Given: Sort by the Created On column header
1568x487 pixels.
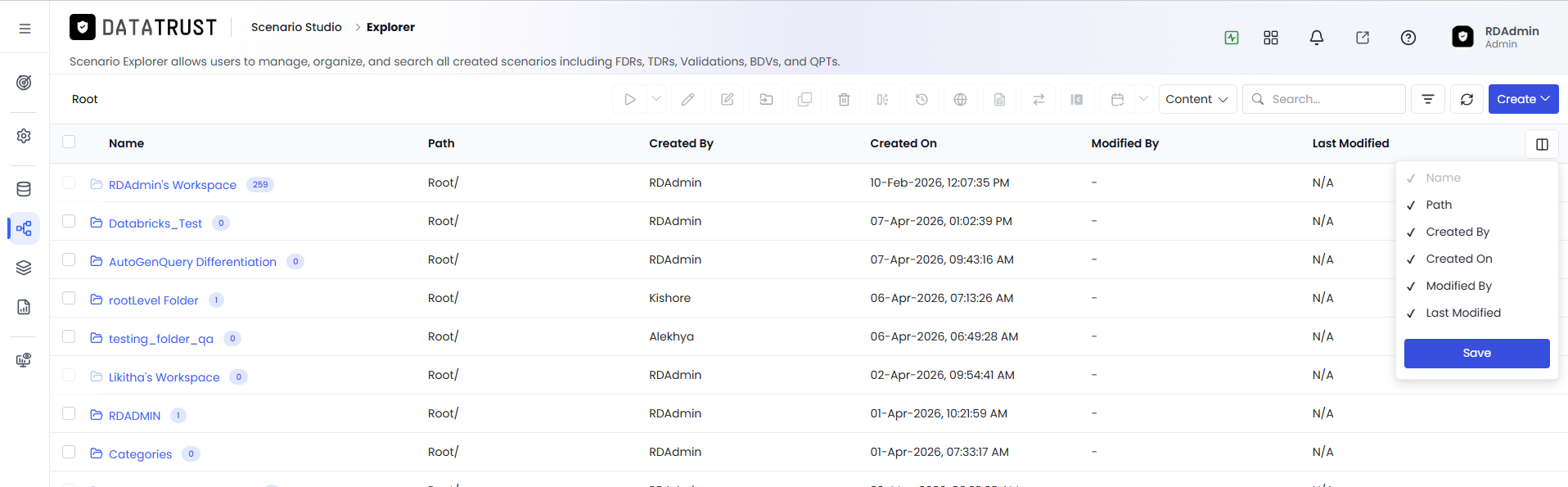Looking at the screenshot, I should 903,143.
